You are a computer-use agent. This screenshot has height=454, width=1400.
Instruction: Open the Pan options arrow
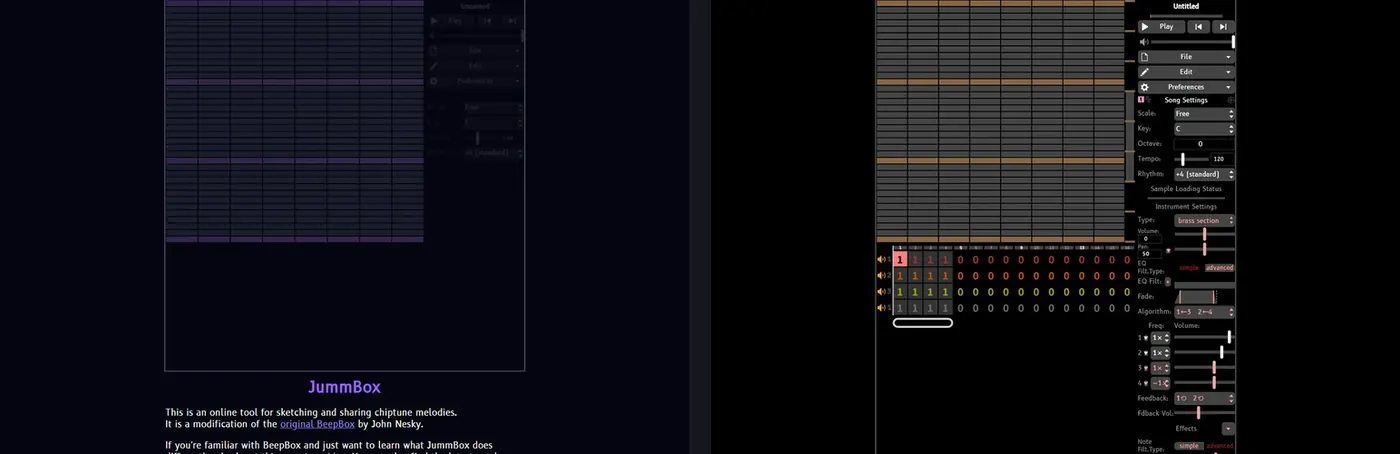1168,250
